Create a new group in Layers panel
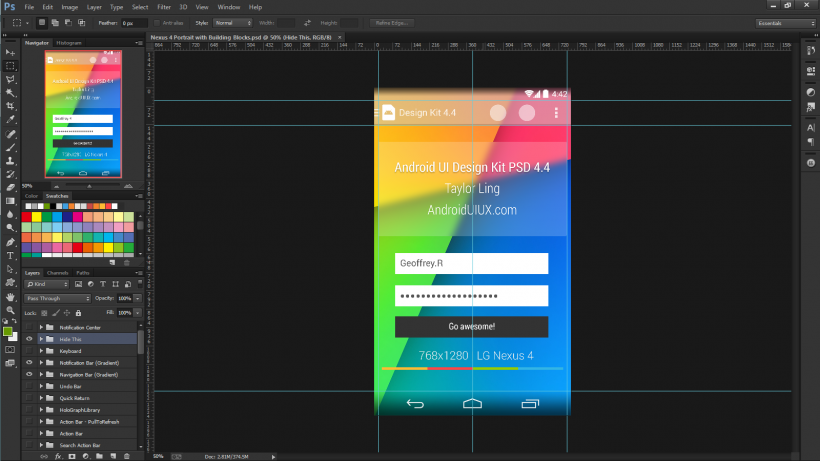 pyautogui.click(x=99, y=456)
